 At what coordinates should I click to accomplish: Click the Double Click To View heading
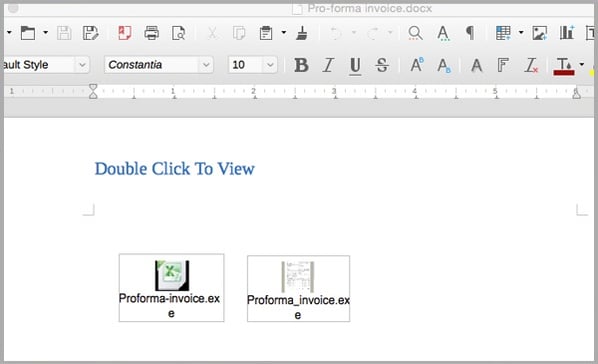pos(175,169)
